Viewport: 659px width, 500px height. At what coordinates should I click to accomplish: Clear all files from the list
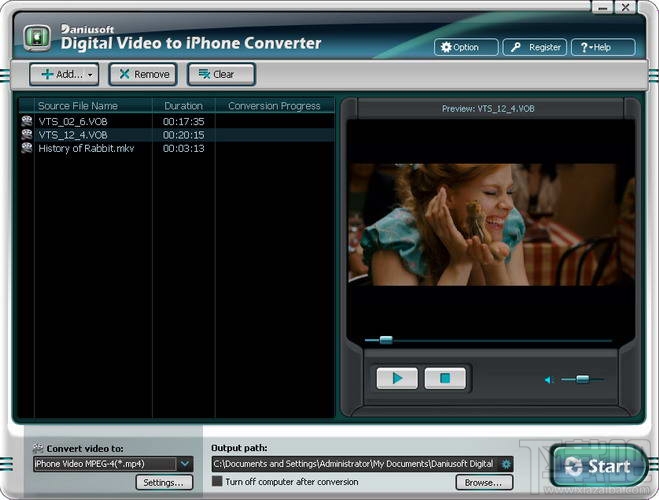(220, 74)
